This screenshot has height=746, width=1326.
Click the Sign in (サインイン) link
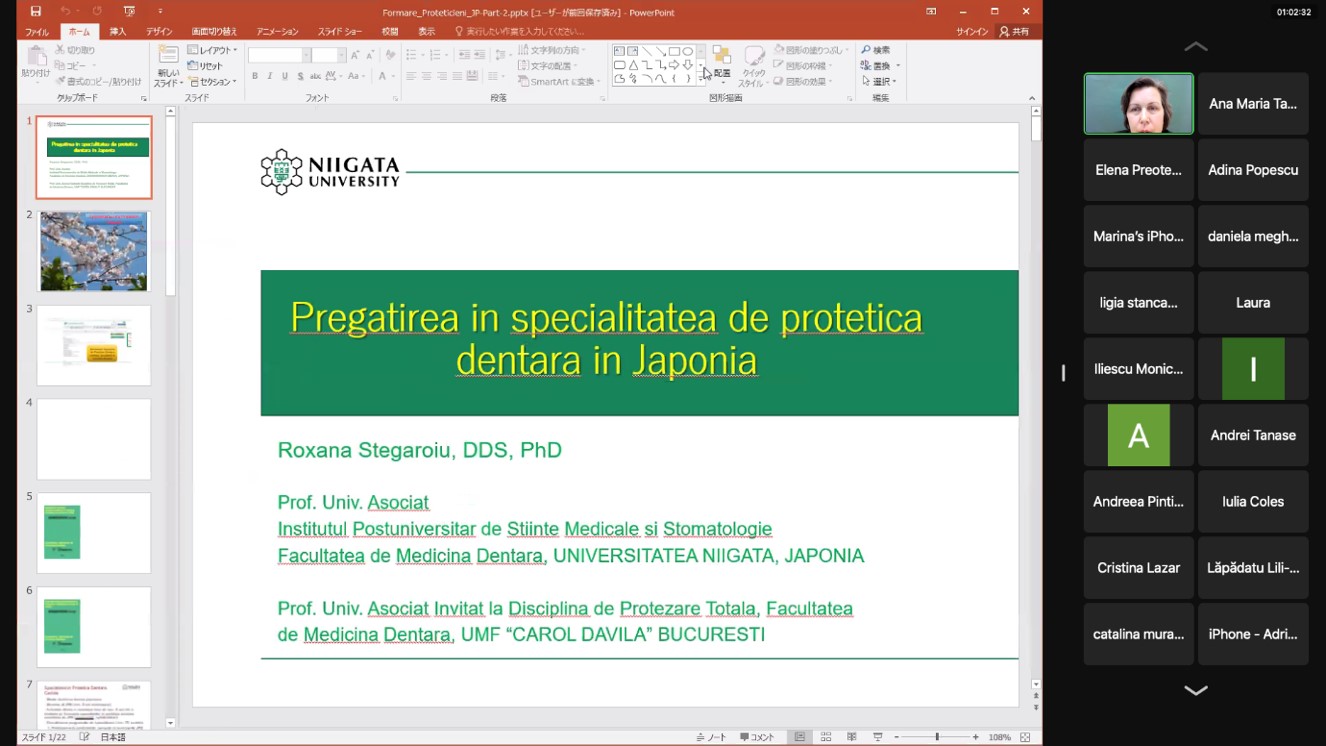click(971, 32)
